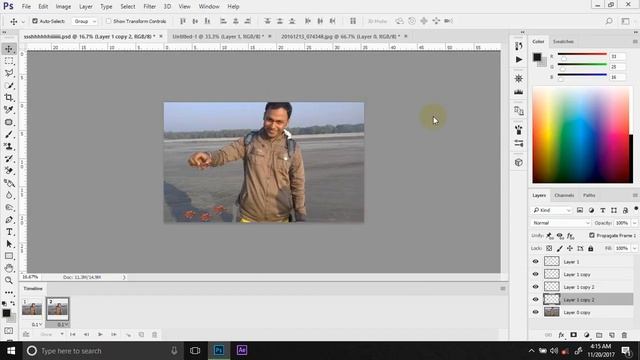Go to the first frame in Timeline
The width and height of the screenshot is (640, 360).
[x=73, y=335]
